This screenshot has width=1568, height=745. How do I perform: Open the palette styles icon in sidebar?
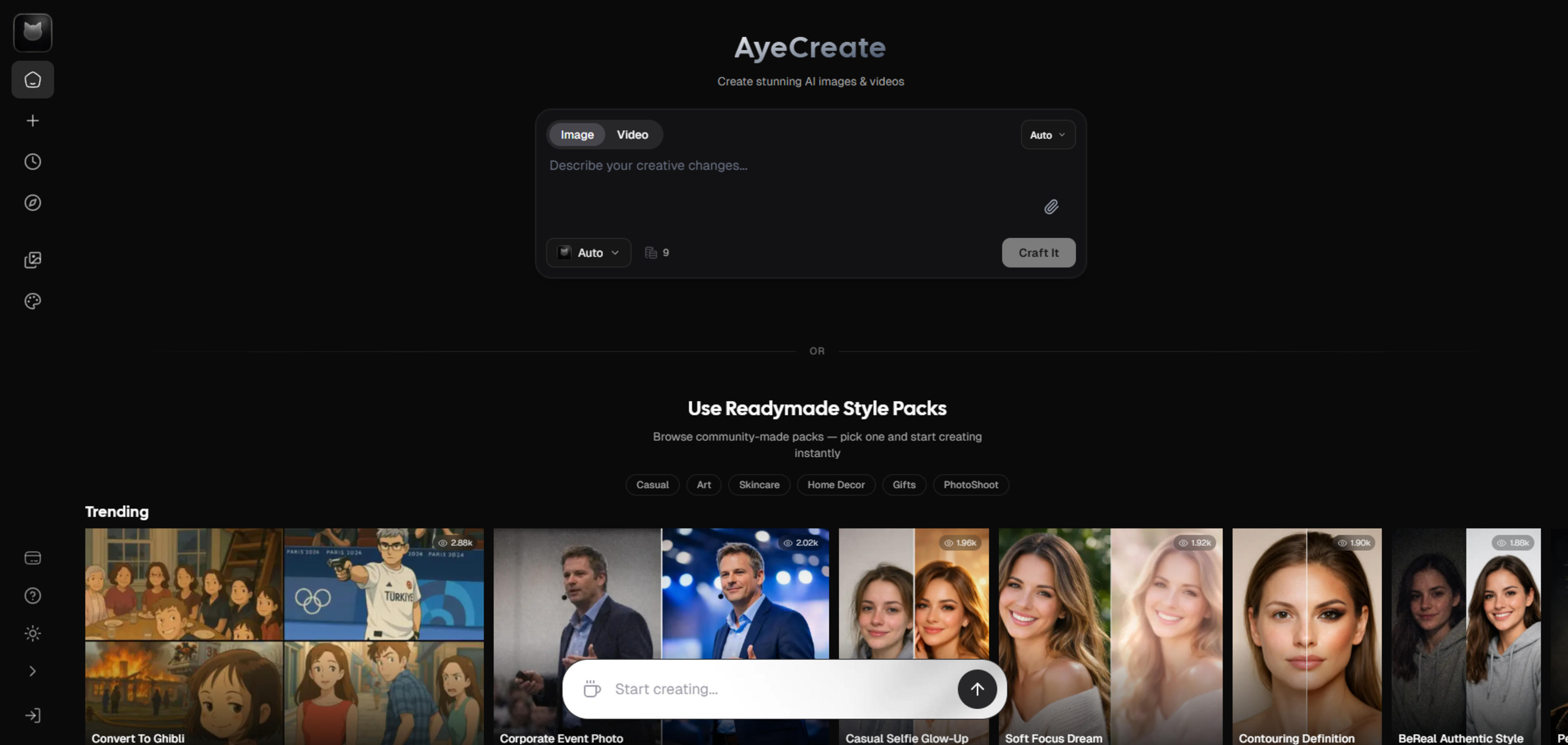pos(33,301)
